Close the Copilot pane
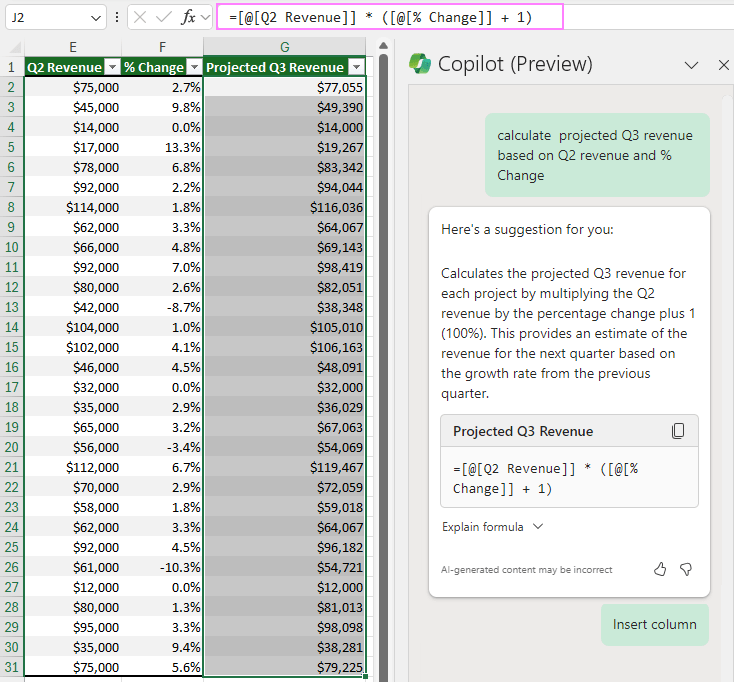The image size is (734, 682). point(724,65)
